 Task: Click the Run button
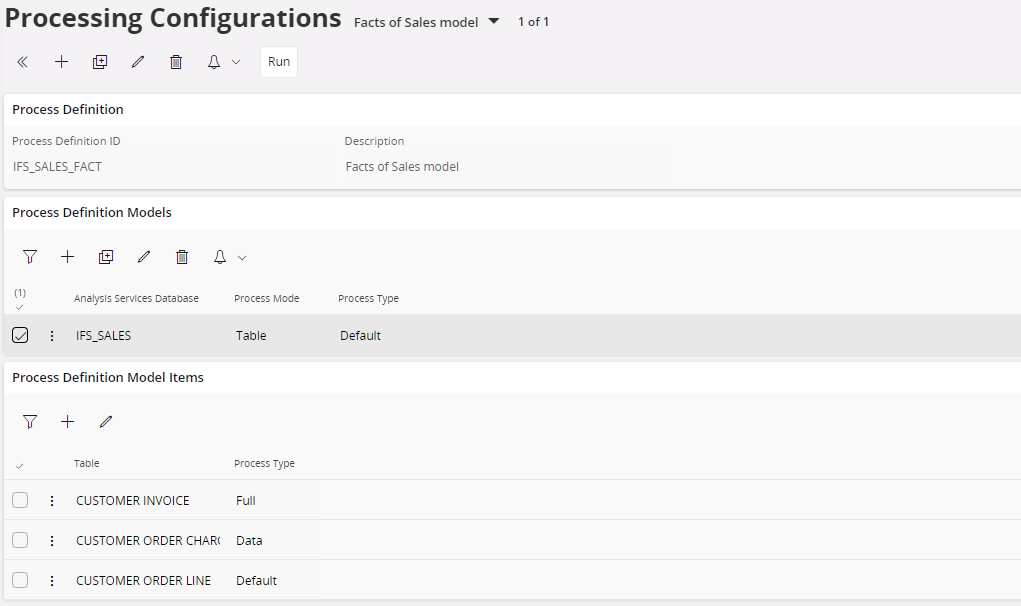[x=278, y=61]
